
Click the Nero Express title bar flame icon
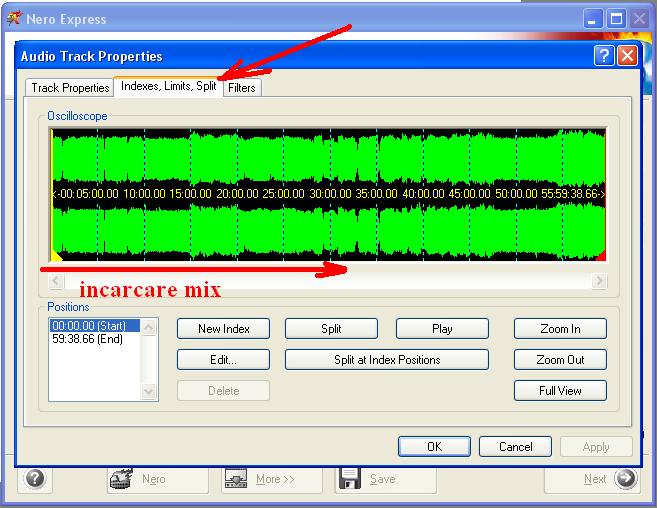[14, 18]
